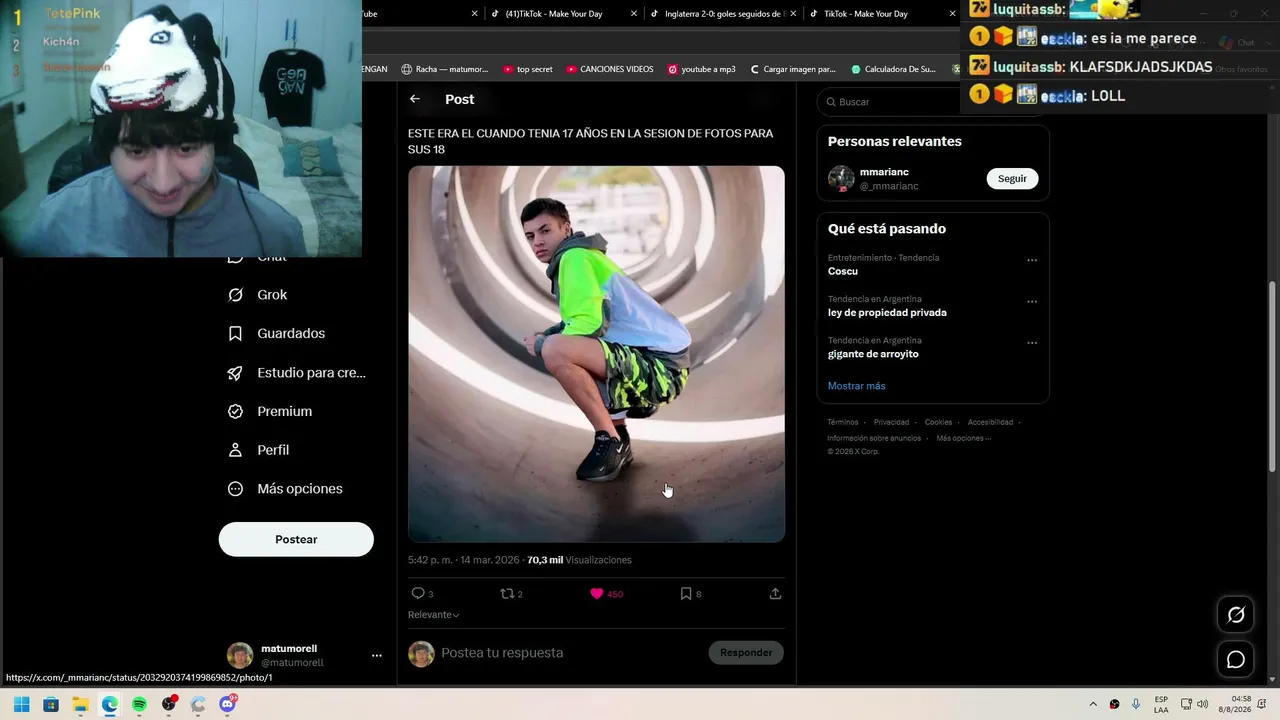Open the youtube a mp3 bookmark
The width and height of the screenshot is (1280, 720).
click(x=701, y=69)
